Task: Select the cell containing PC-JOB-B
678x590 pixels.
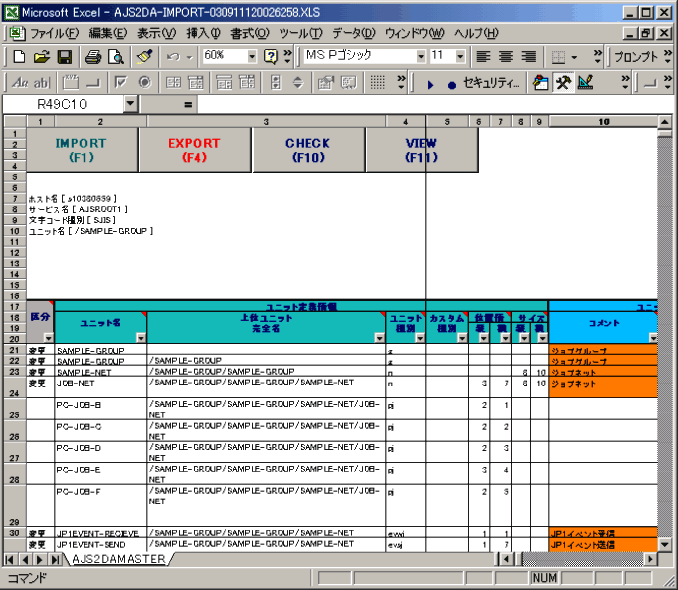Action: coord(101,408)
